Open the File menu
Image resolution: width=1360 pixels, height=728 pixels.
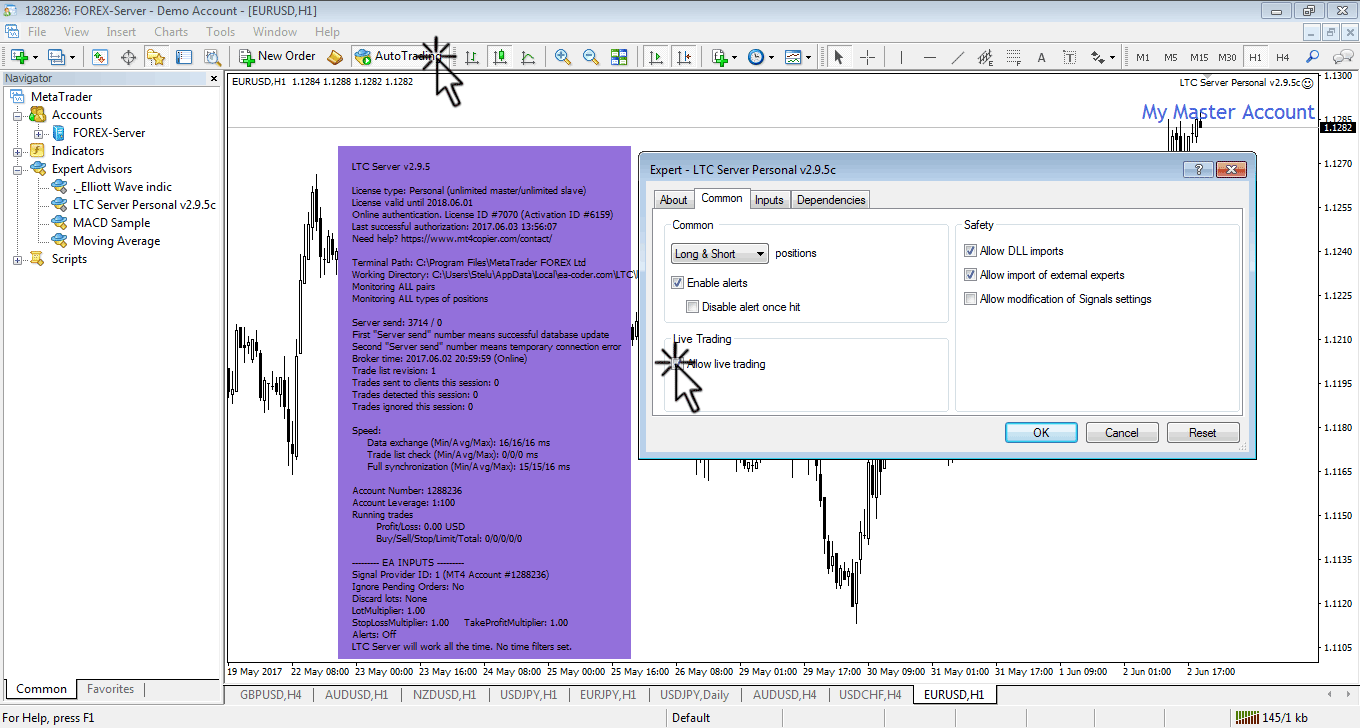click(37, 32)
